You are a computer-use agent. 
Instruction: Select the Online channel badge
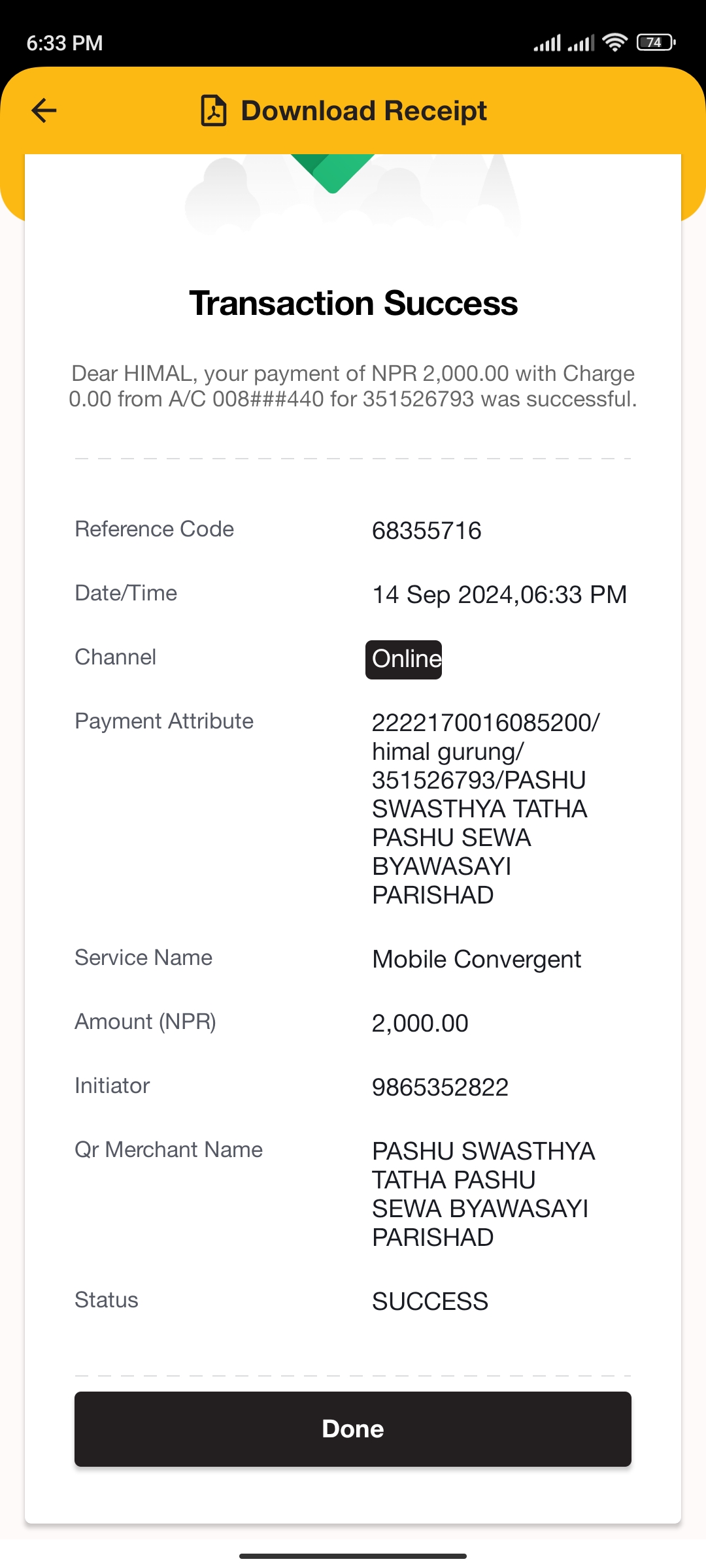point(403,659)
